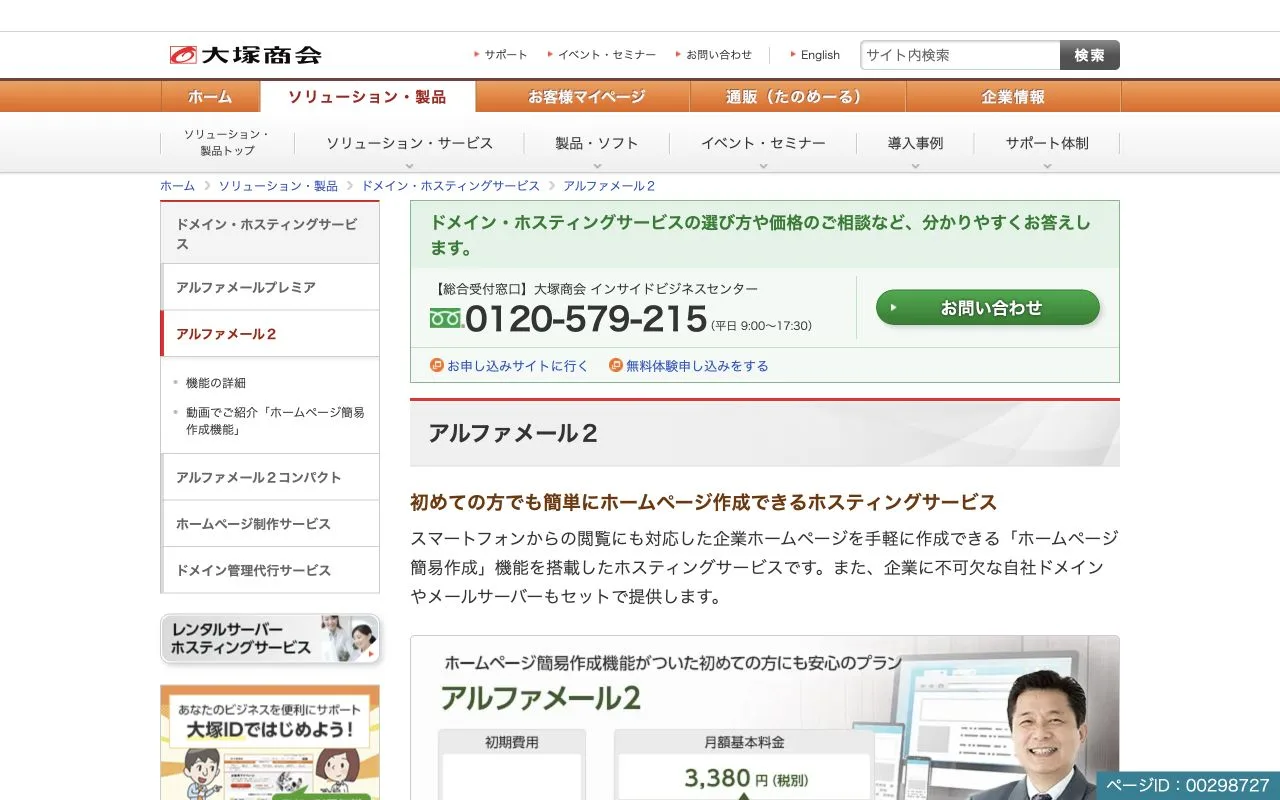Viewport: 1280px width, 800px height.
Task: Click the external-link icon beside お申し込みサイトに行く
Action: 437,366
